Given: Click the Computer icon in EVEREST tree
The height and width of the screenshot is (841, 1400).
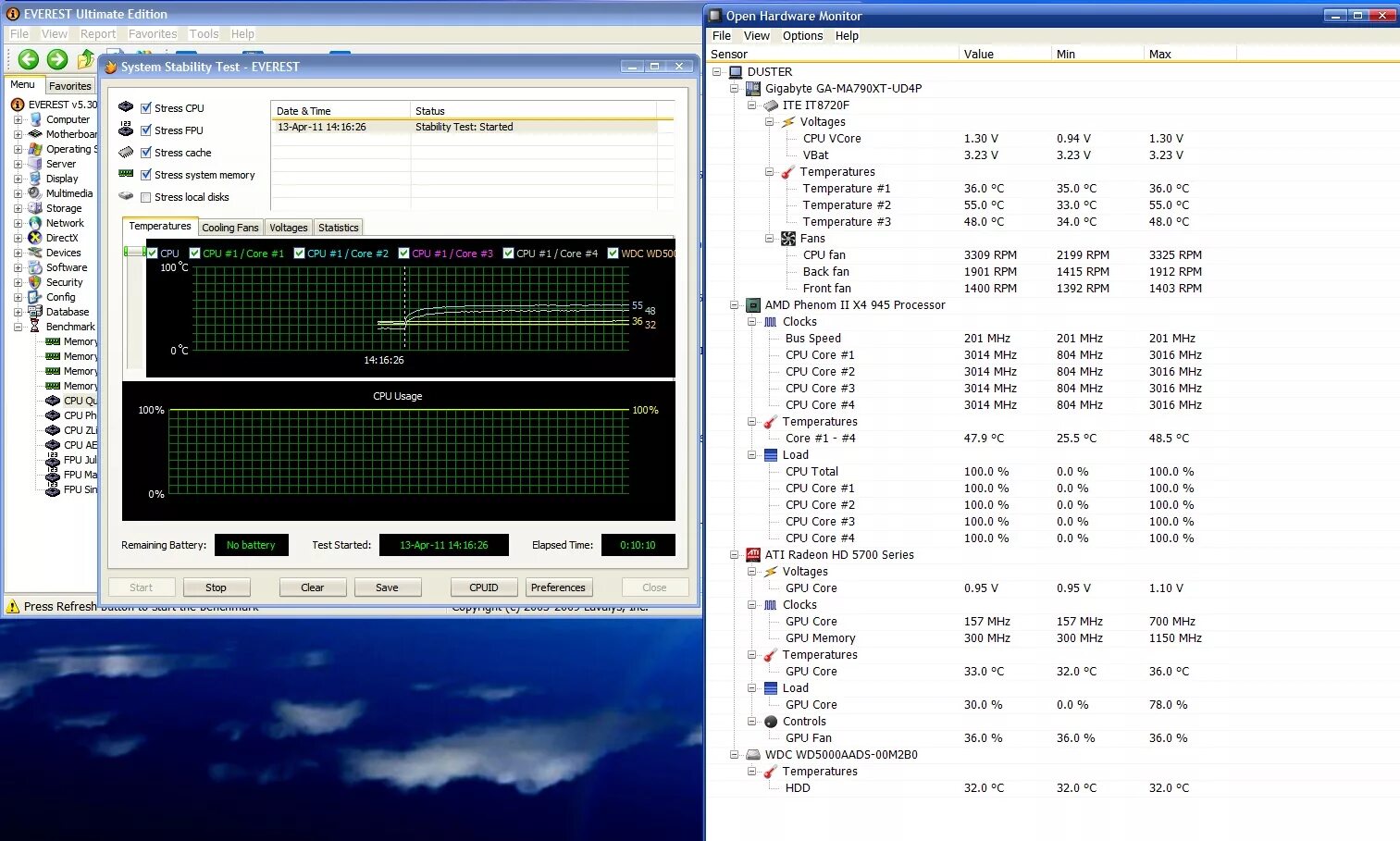Looking at the screenshot, I should pyautogui.click(x=35, y=119).
